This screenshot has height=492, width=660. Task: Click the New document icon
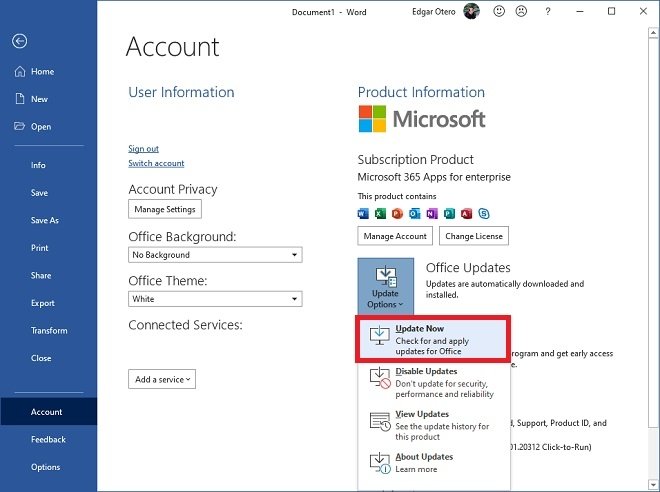[x=20, y=99]
